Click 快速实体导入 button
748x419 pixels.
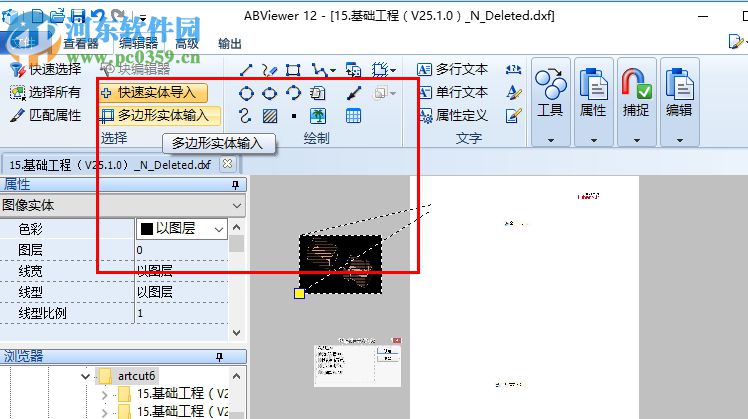(153, 92)
